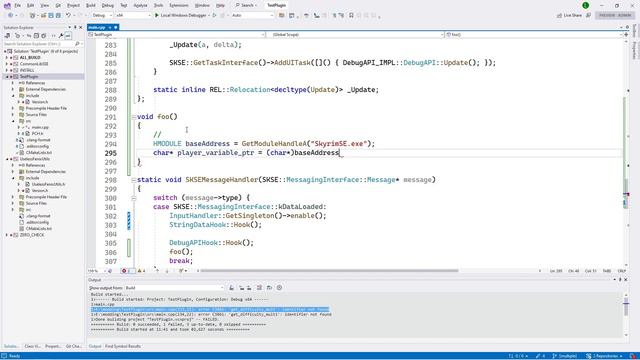Close the Solution Explorer panel
The image size is (640, 360).
click(80, 27)
